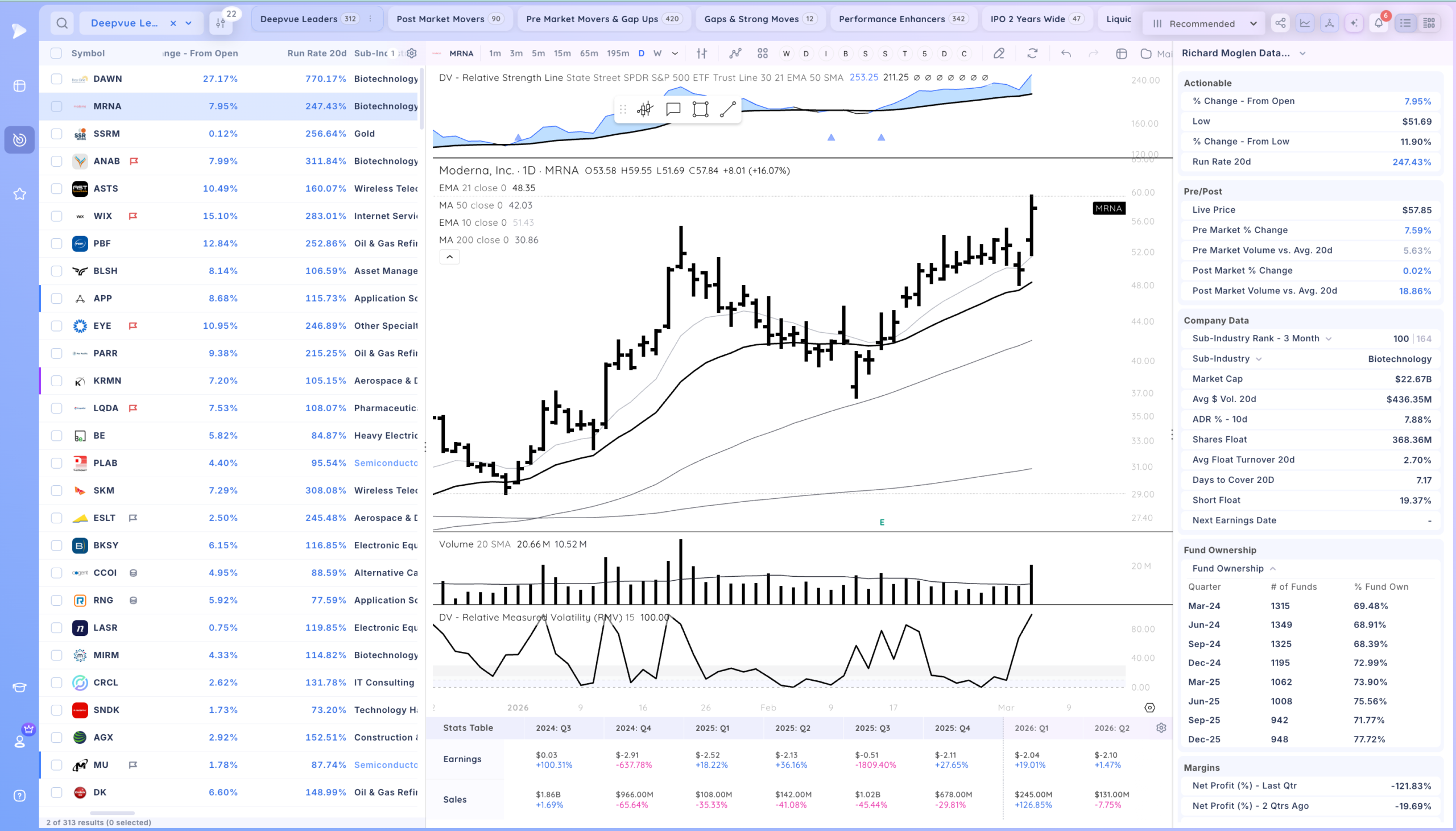The height and width of the screenshot is (831, 1456).
Task: Open the Recommended layout dropdown
Action: point(1204,23)
